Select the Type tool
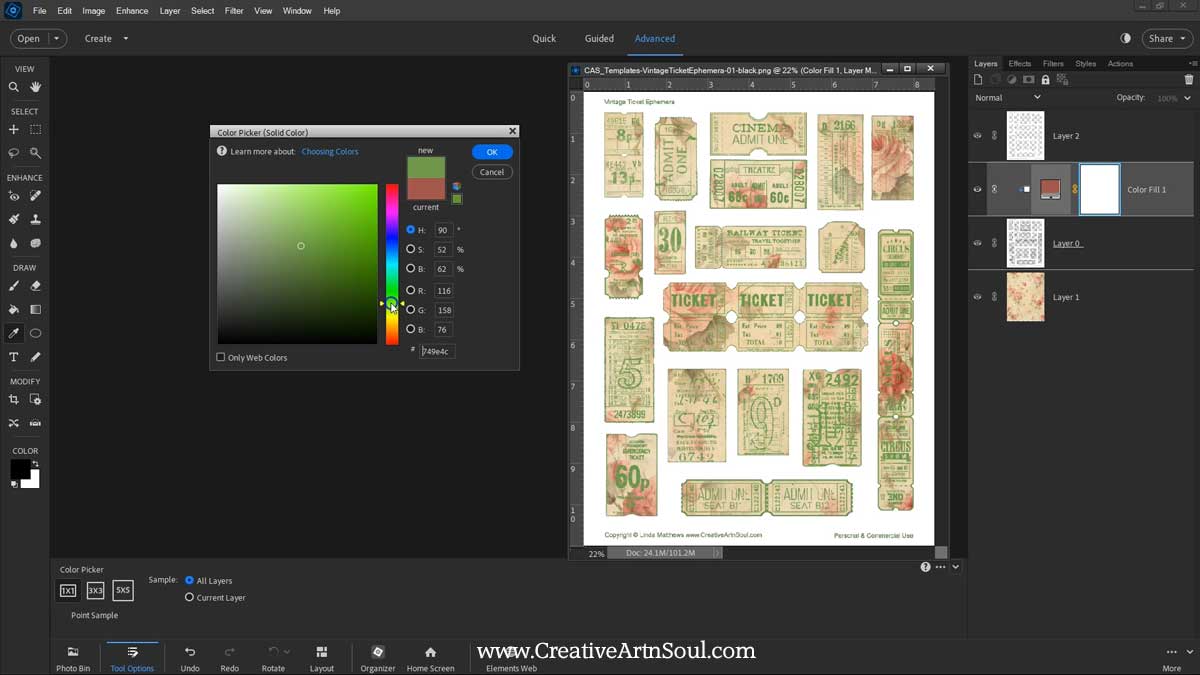Image resolution: width=1200 pixels, height=675 pixels. 14,357
